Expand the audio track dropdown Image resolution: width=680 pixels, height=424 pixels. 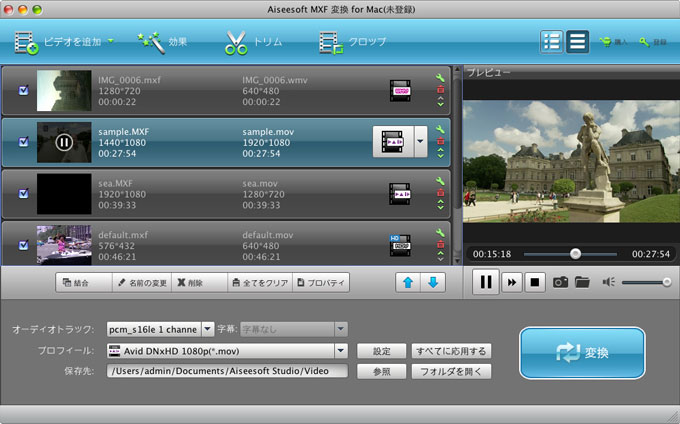point(208,328)
